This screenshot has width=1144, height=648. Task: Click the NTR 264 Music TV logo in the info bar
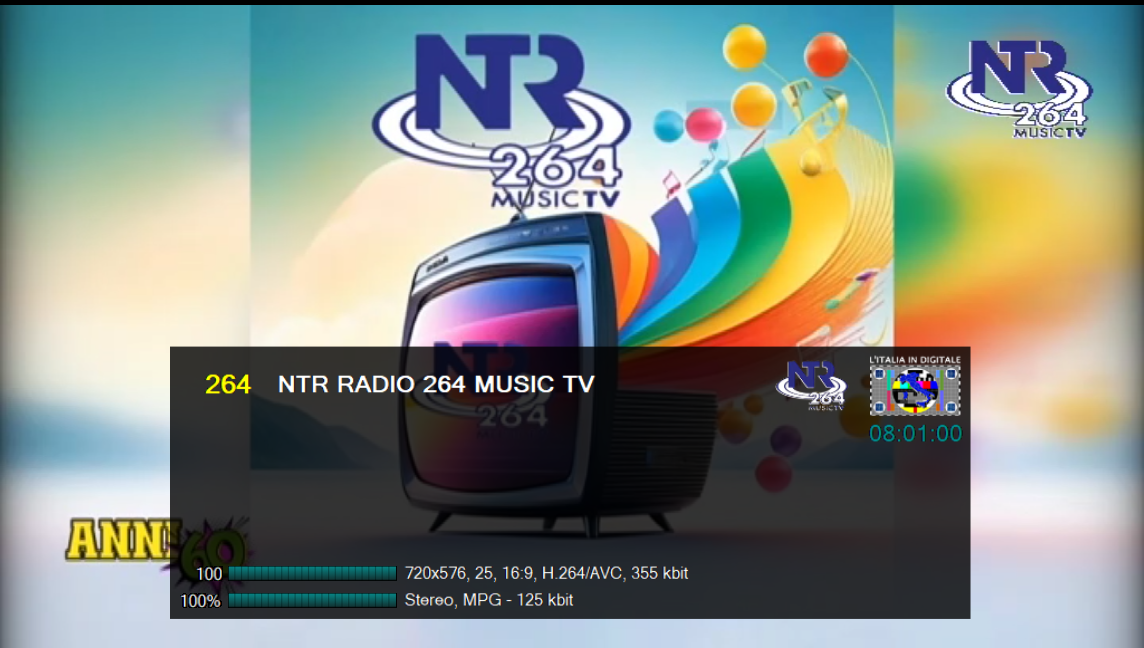click(x=811, y=386)
